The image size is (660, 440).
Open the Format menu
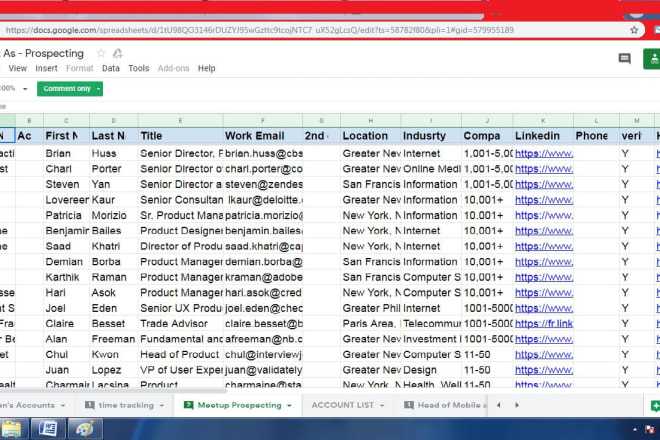(x=80, y=68)
